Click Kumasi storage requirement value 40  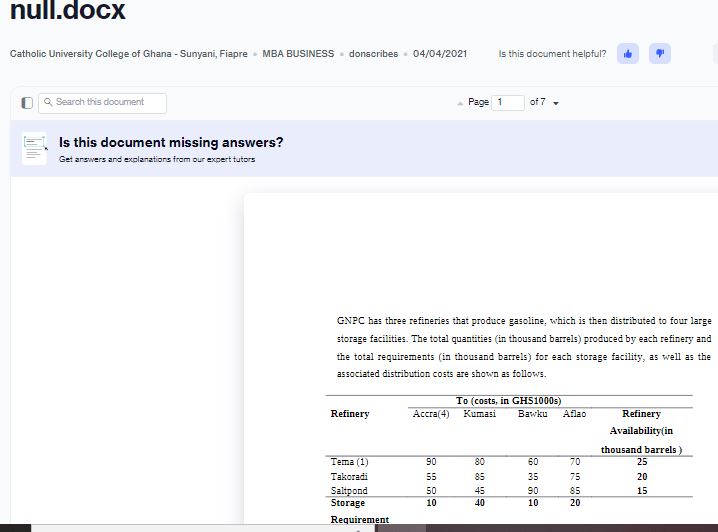479,503
